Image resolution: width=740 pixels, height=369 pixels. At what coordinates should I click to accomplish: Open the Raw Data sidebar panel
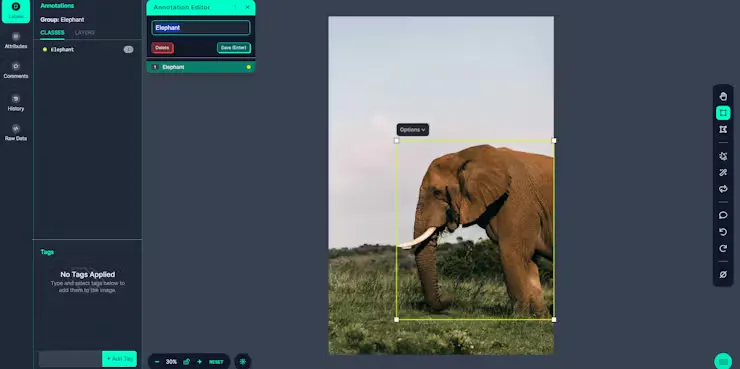16,133
